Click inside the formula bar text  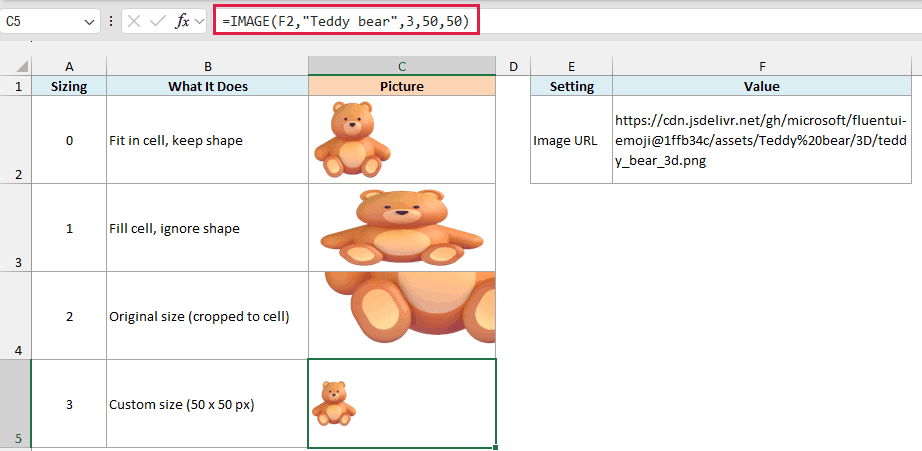click(346, 22)
